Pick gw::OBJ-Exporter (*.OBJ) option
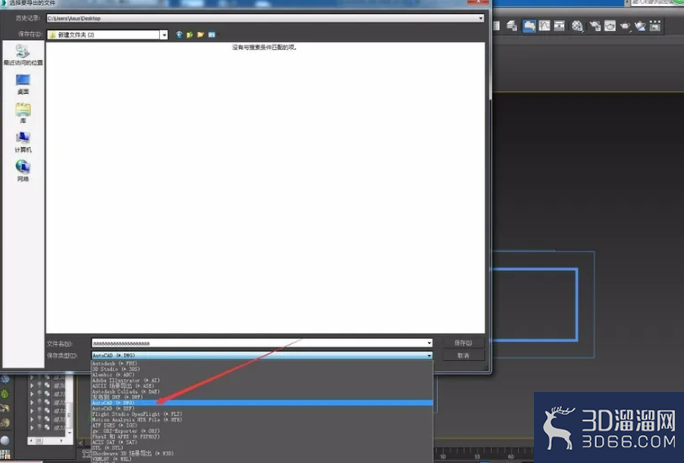This screenshot has height=463, width=684. pyautogui.click(x=262, y=431)
